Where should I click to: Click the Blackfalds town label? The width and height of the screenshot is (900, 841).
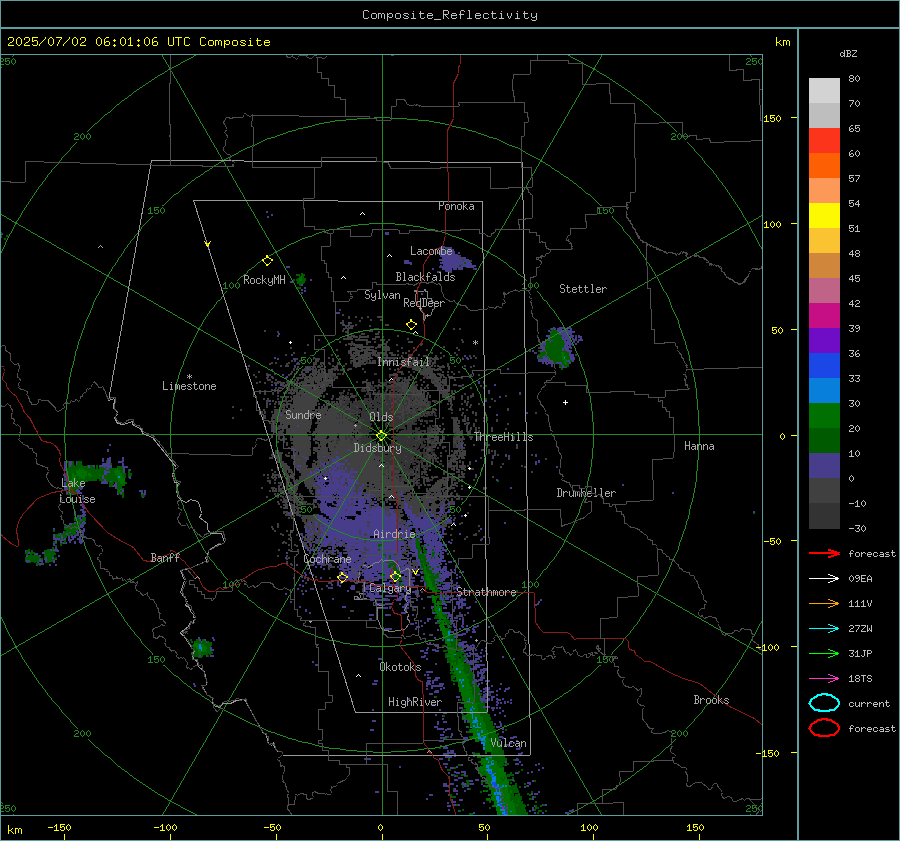(425, 277)
